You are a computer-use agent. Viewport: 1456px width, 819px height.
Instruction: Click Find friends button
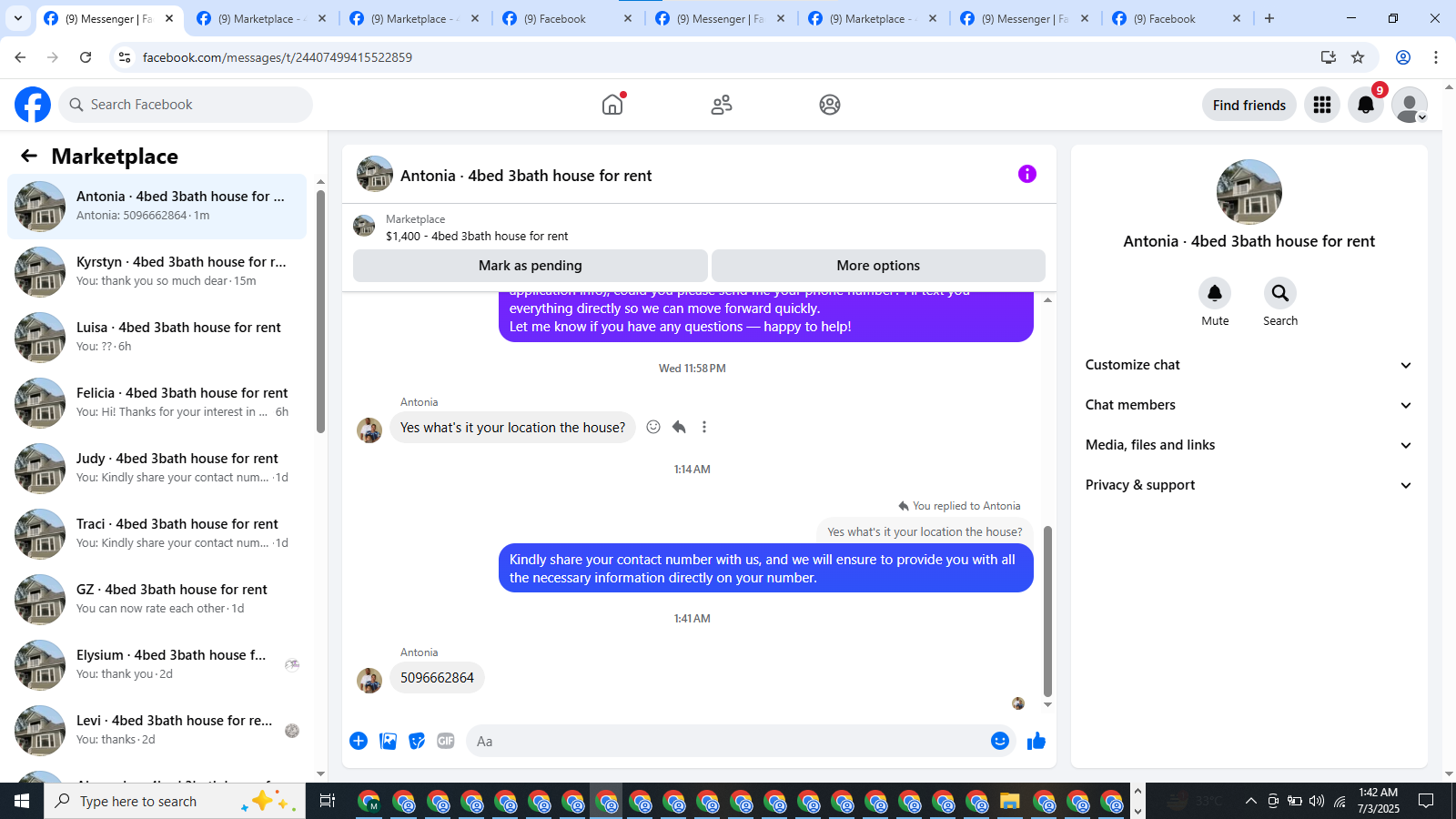click(x=1249, y=105)
